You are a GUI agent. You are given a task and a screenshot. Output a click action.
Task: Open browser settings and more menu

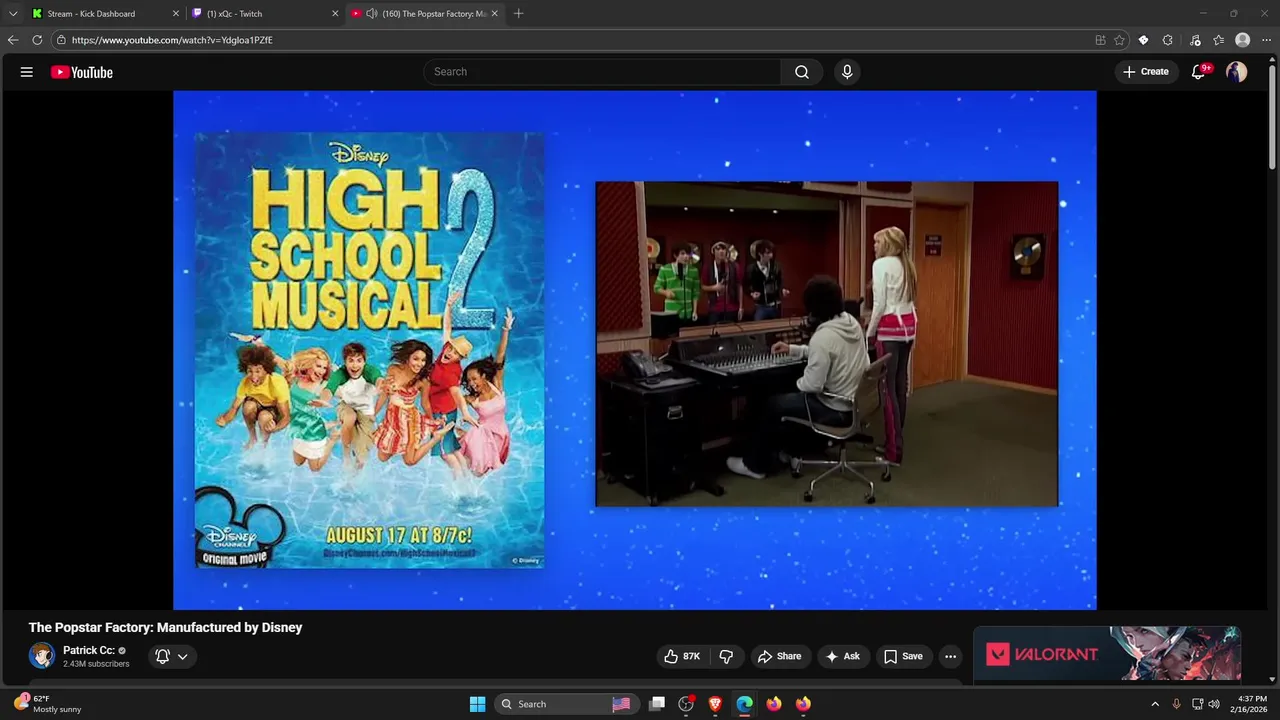[x=1267, y=40]
